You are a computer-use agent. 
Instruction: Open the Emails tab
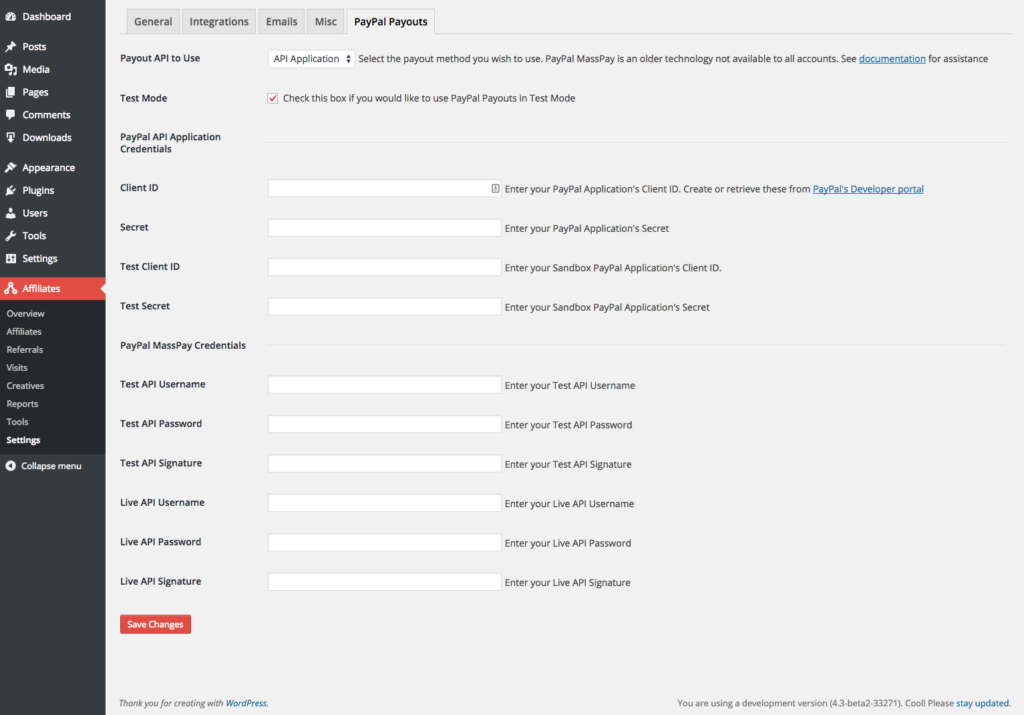point(281,22)
